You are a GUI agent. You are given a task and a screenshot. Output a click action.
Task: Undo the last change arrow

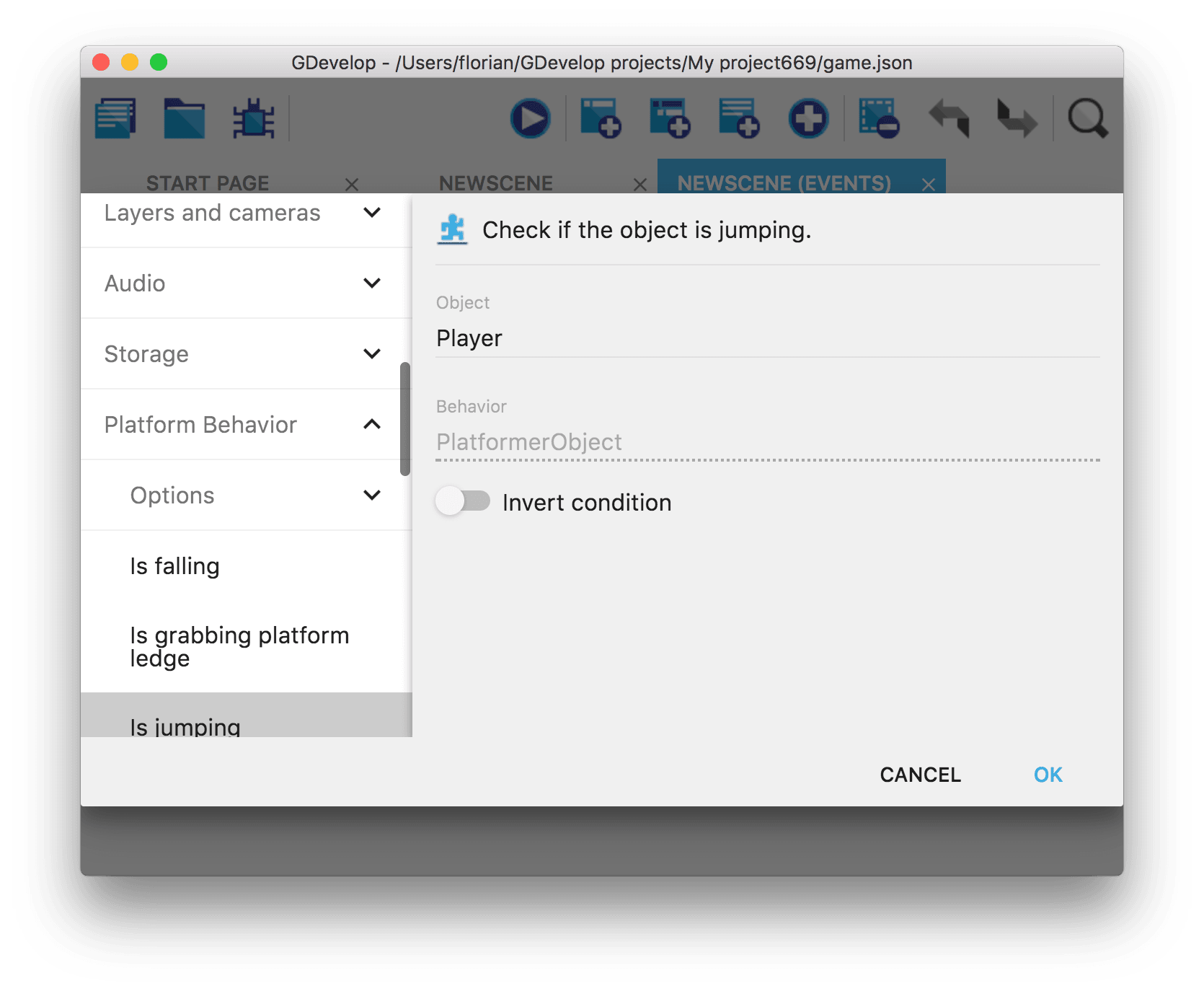coord(949,118)
